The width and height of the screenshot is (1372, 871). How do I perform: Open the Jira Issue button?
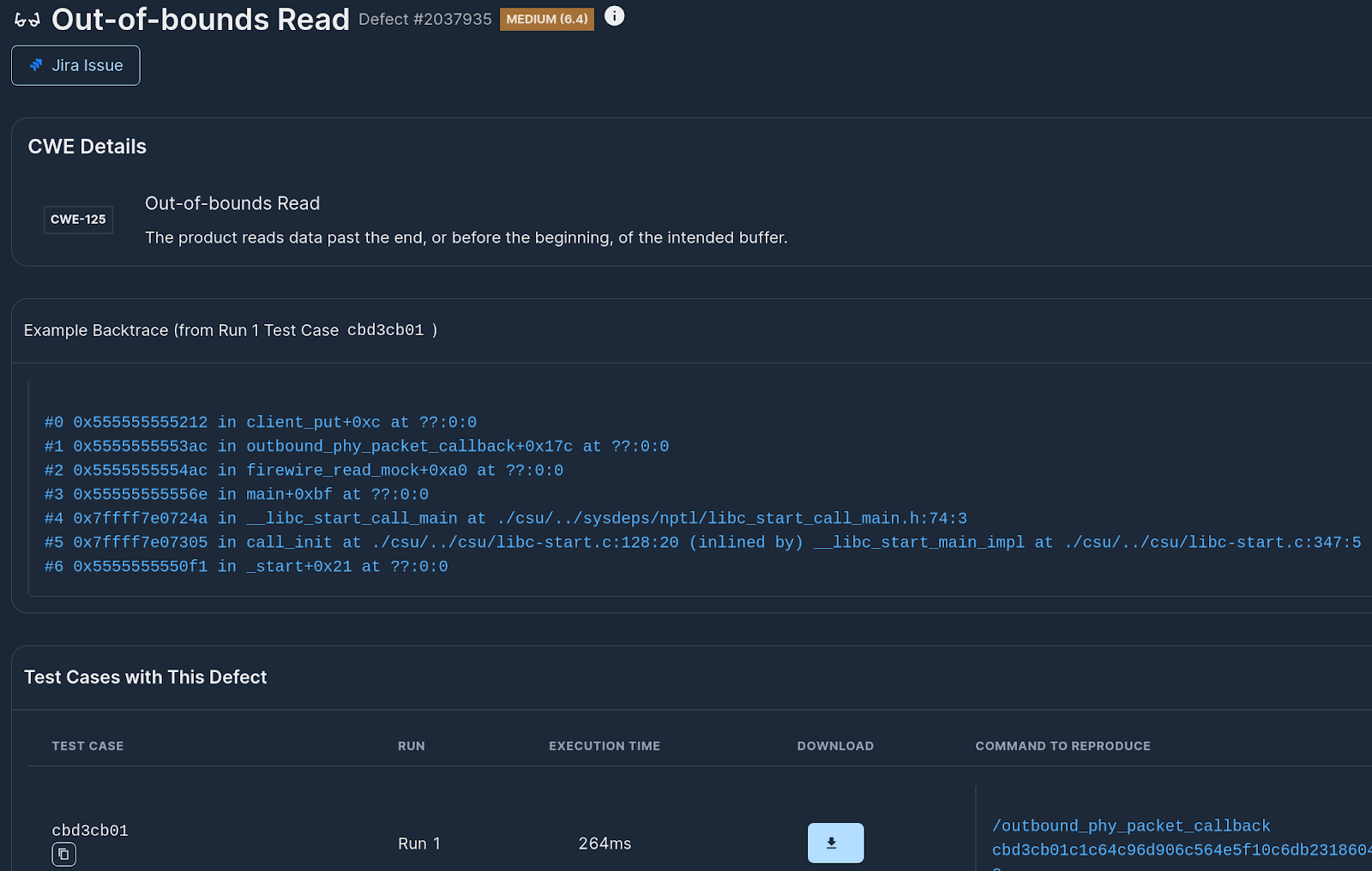pyautogui.click(x=75, y=65)
